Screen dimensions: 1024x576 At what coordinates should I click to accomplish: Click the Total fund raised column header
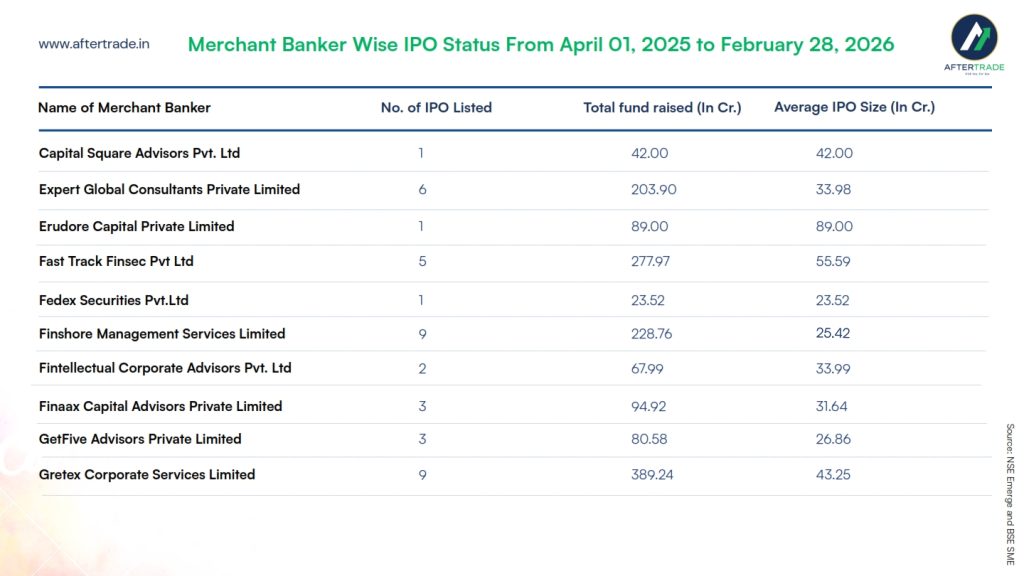coord(662,108)
